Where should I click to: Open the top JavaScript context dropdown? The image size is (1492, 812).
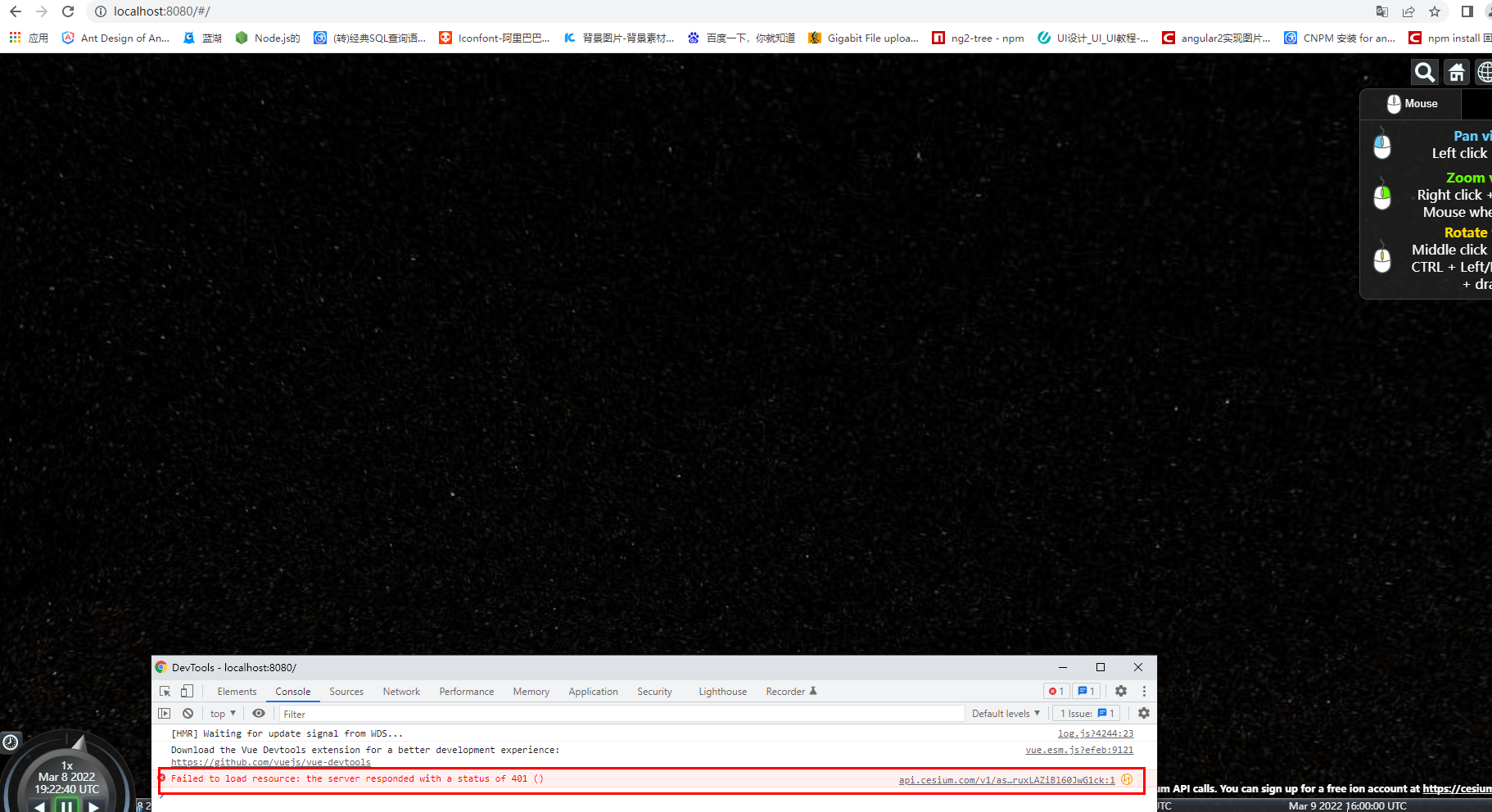(223, 714)
